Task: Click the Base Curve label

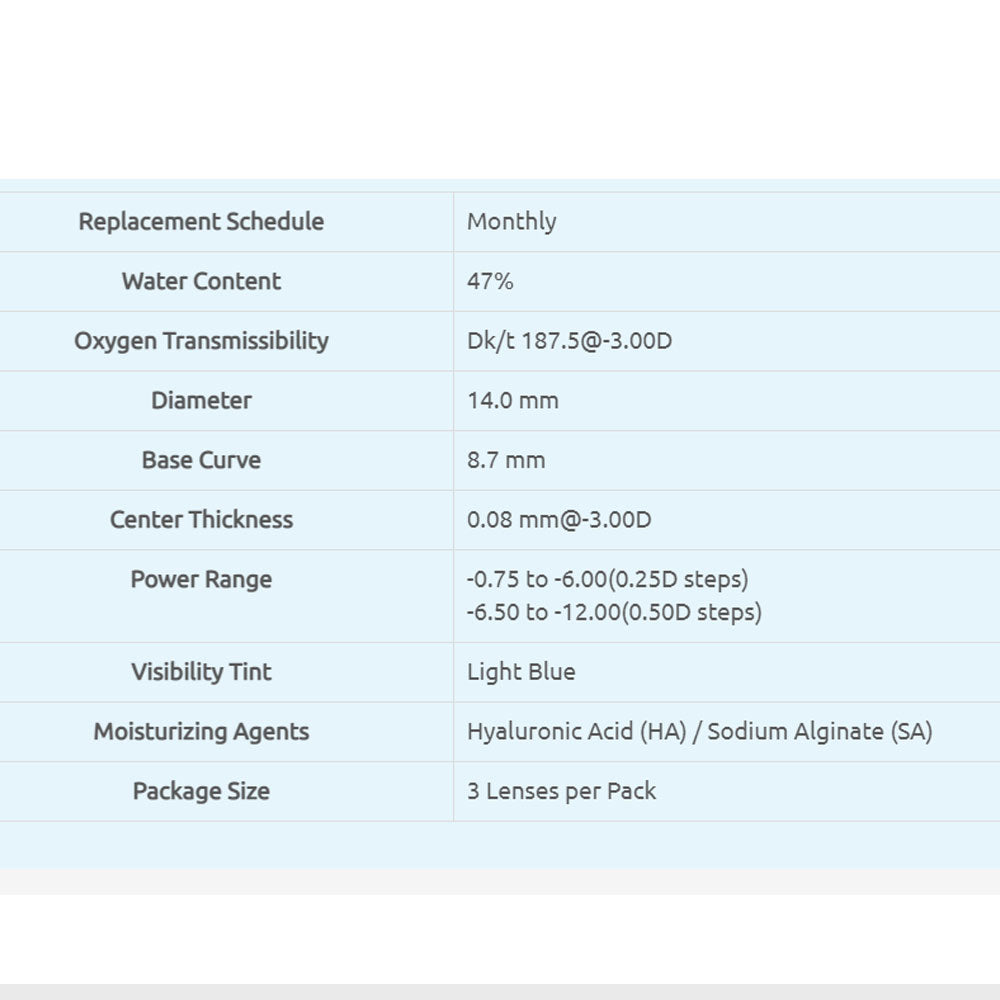Action: coord(201,460)
